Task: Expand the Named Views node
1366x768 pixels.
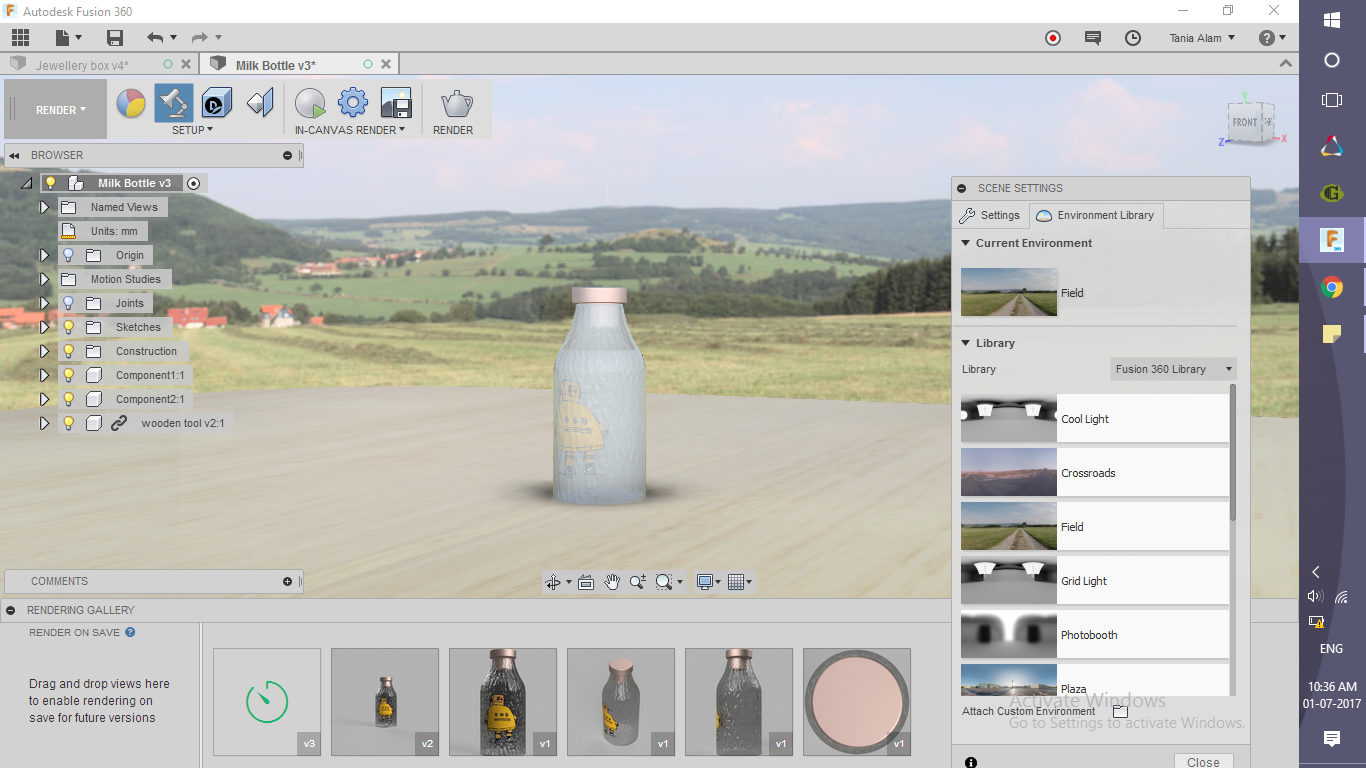Action: tap(44, 207)
